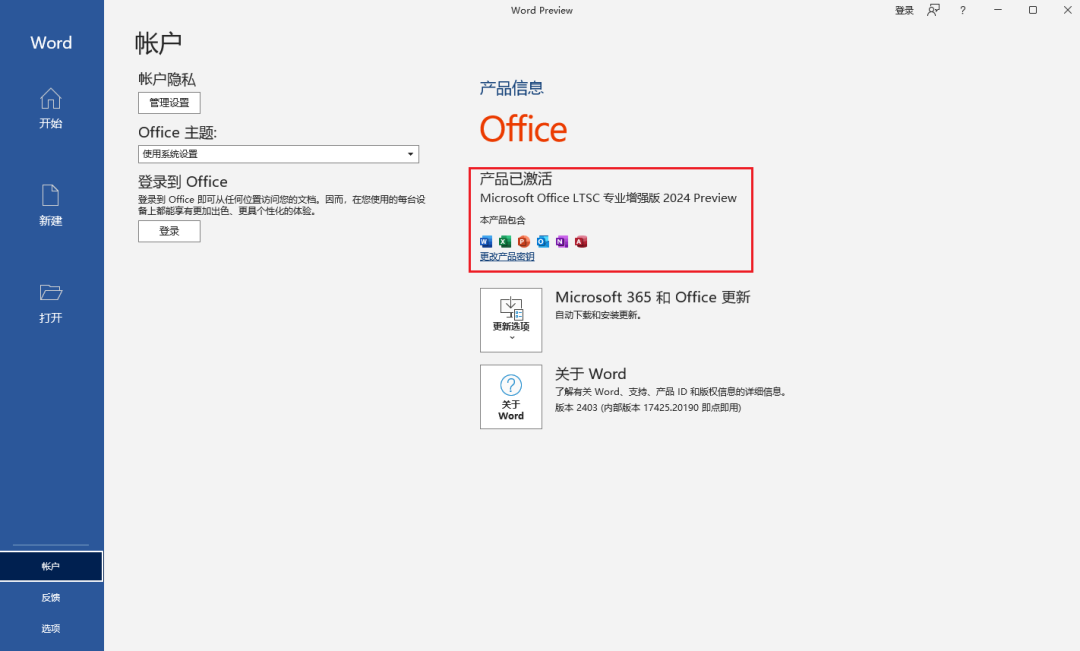Screen dimensions: 1080x651
Task: Open the 选项 options entry
Action: tap(51, 628)
